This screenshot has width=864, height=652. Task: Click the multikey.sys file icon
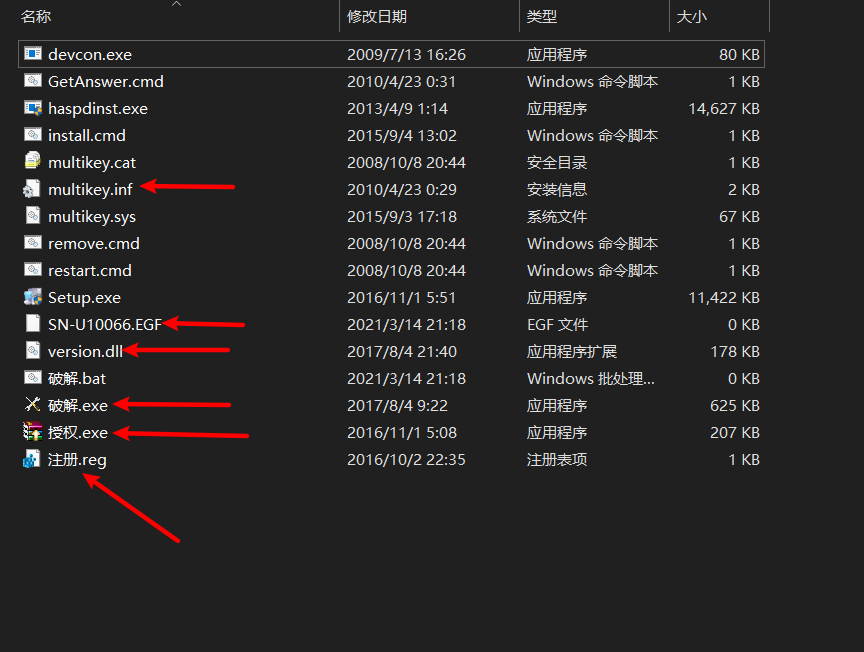33,215
